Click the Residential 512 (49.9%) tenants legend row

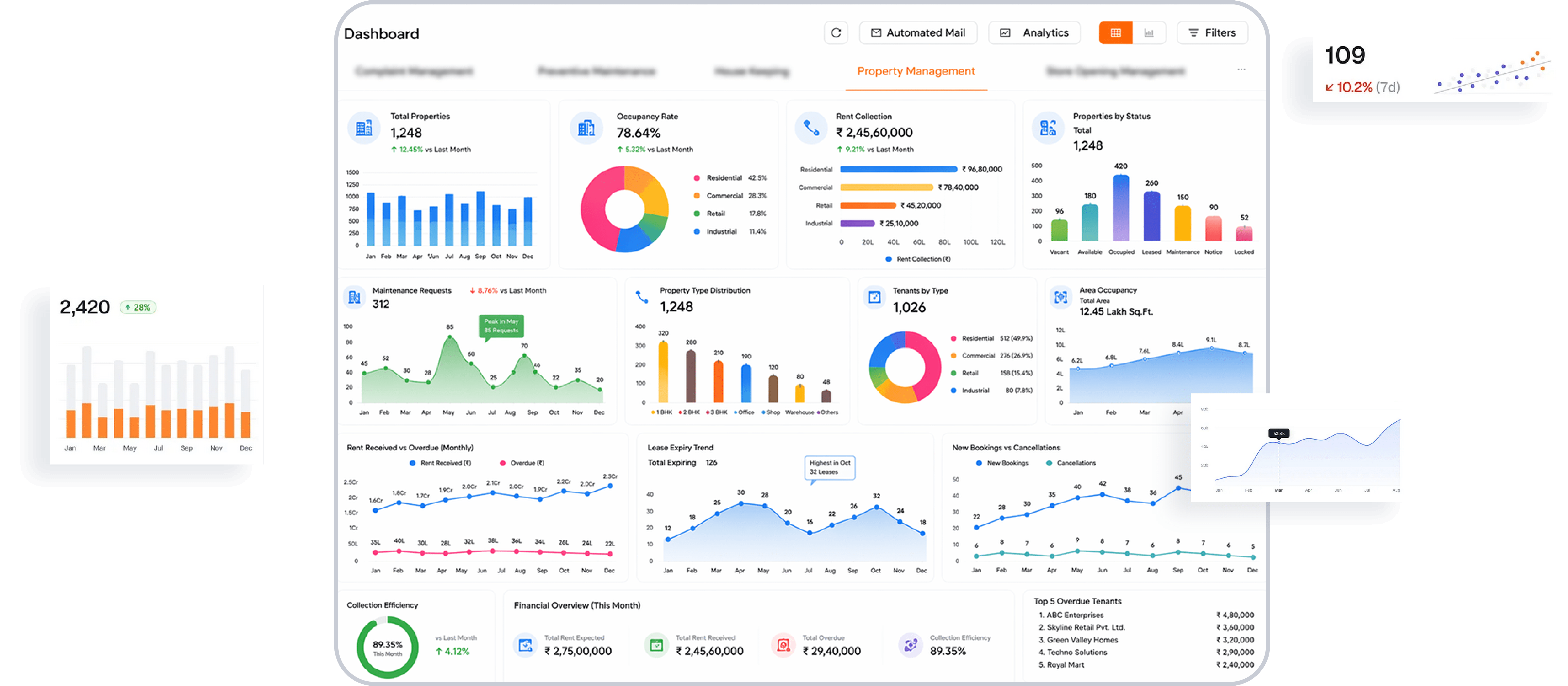pos(992,339)
